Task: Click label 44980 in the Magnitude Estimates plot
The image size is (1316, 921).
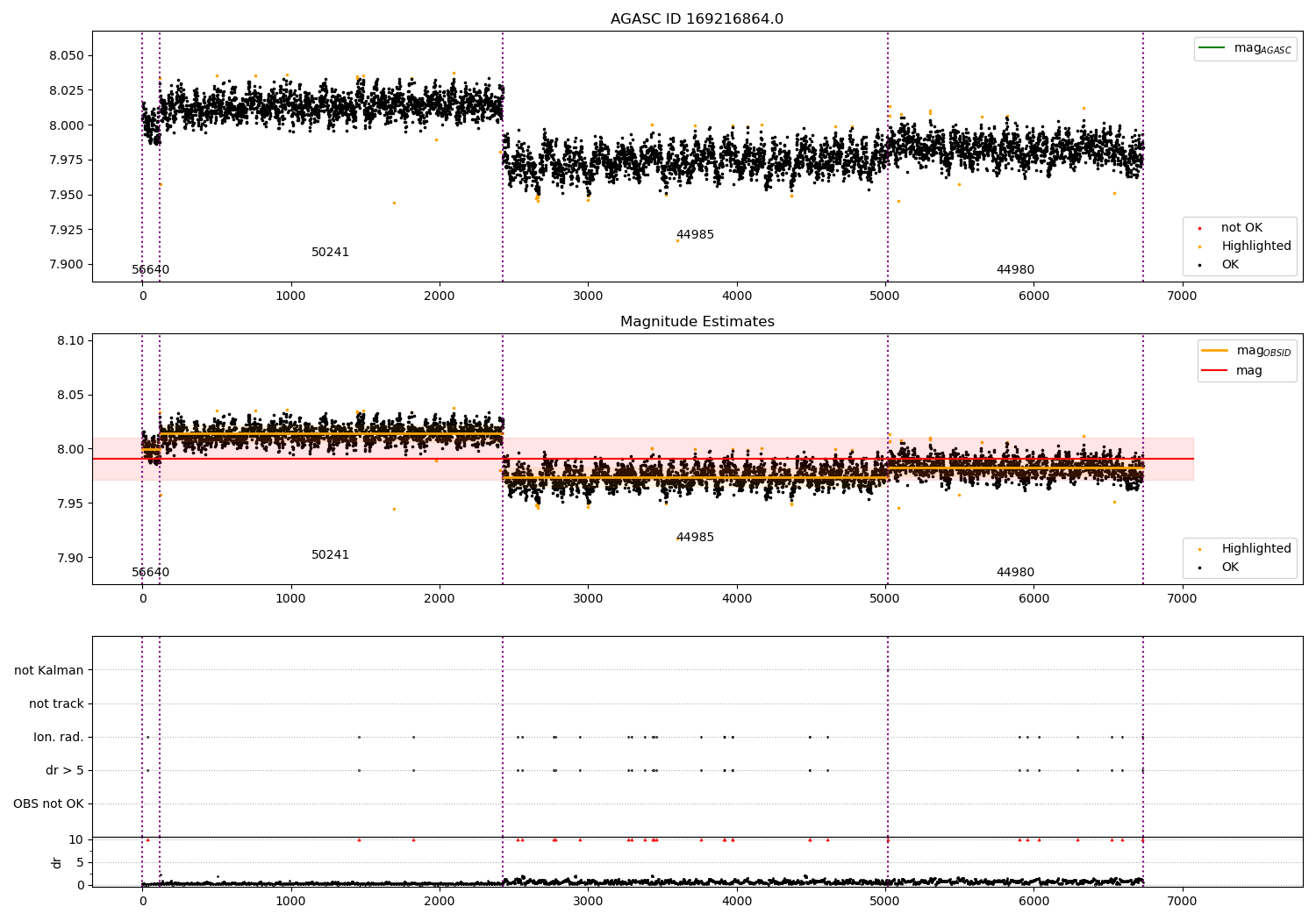Action: (x=1015, y=573)
